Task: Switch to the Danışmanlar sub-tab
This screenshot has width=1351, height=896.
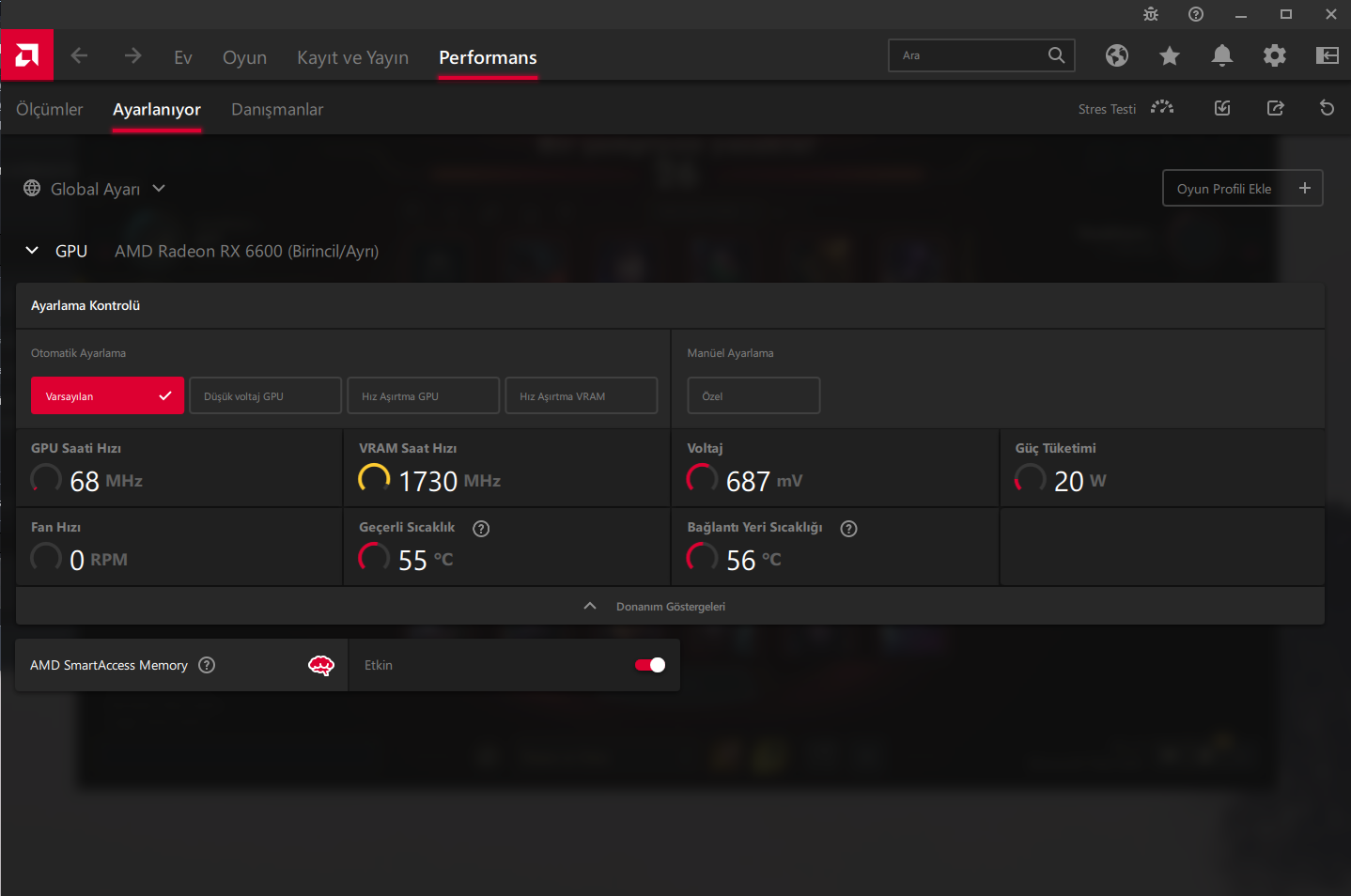Action: tap(277, 109)
